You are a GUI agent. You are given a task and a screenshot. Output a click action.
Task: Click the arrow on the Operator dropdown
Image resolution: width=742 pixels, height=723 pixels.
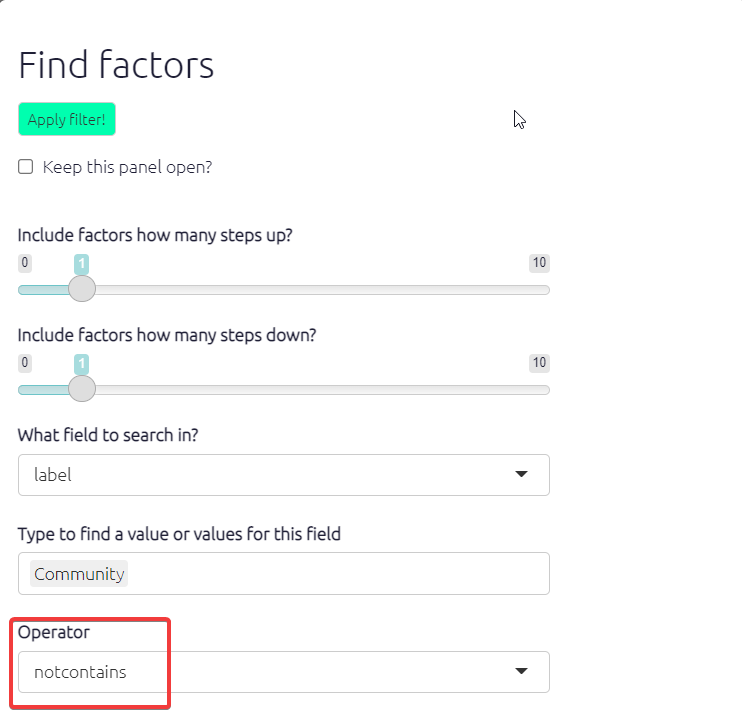[521, 672]
